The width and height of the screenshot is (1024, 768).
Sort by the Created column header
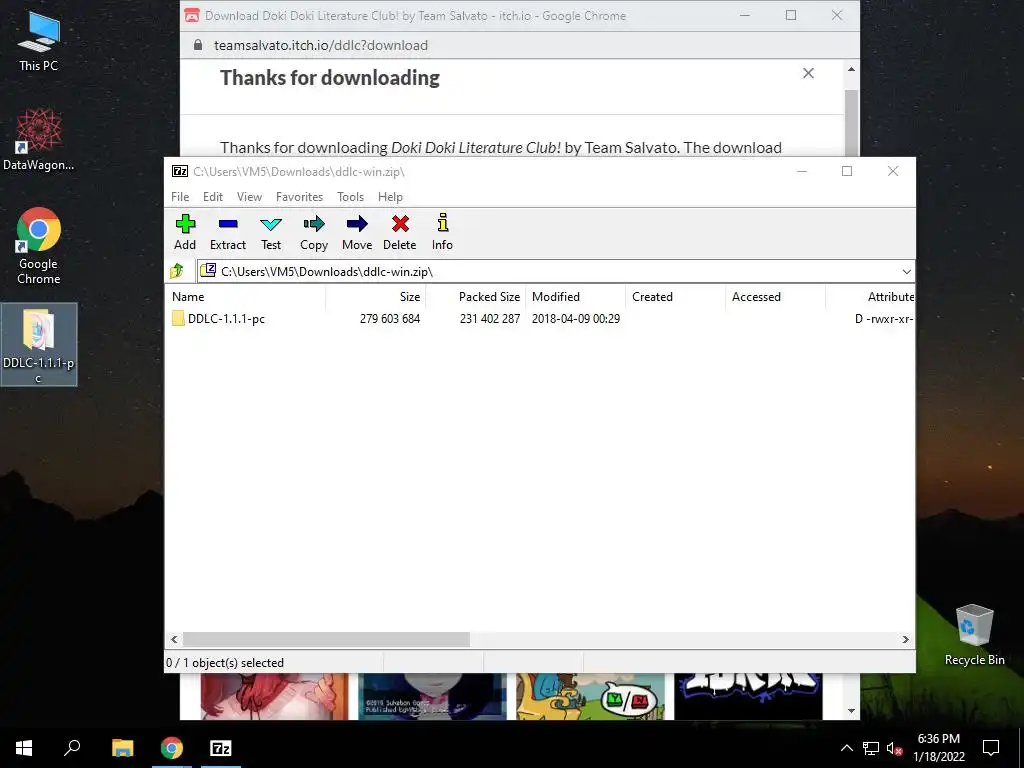coord(675,296)
